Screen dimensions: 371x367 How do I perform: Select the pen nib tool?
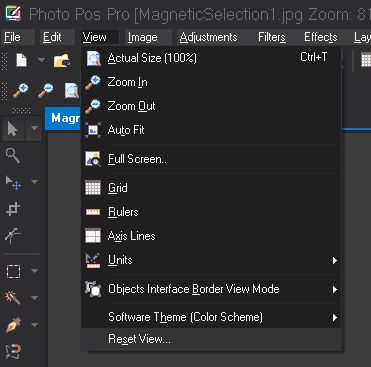coord(13,325)
